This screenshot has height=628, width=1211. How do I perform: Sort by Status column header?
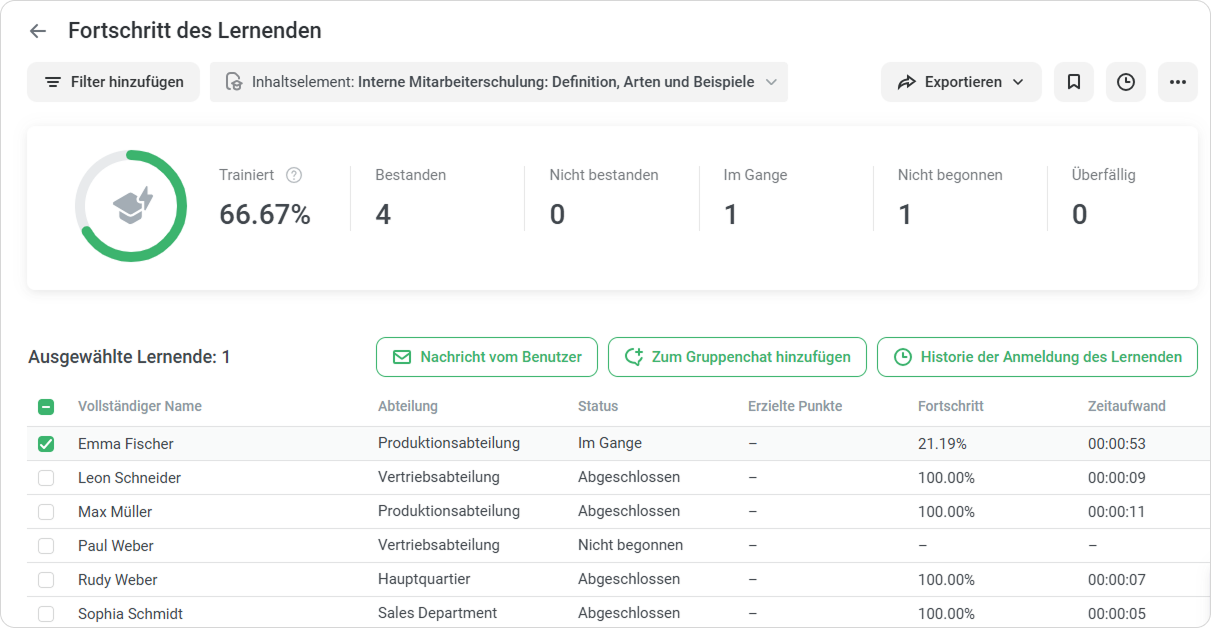[x=598, y=406]
